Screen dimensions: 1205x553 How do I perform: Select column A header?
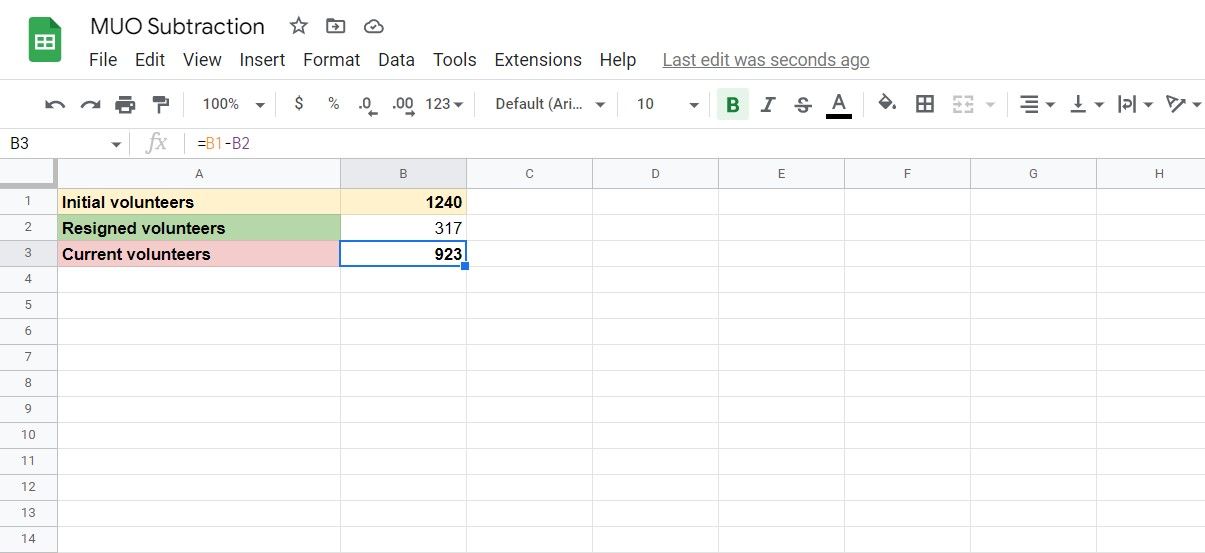click(x=199, y=174)
